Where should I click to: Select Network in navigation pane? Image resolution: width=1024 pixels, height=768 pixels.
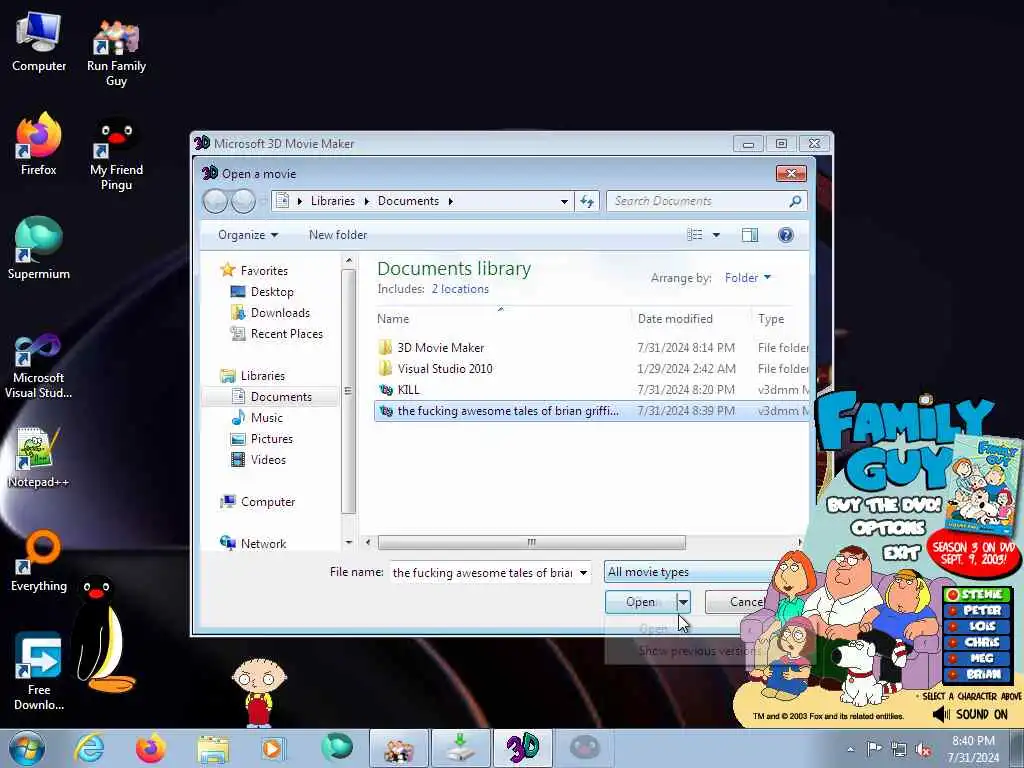pyautogui.click(x=263, y=543)
